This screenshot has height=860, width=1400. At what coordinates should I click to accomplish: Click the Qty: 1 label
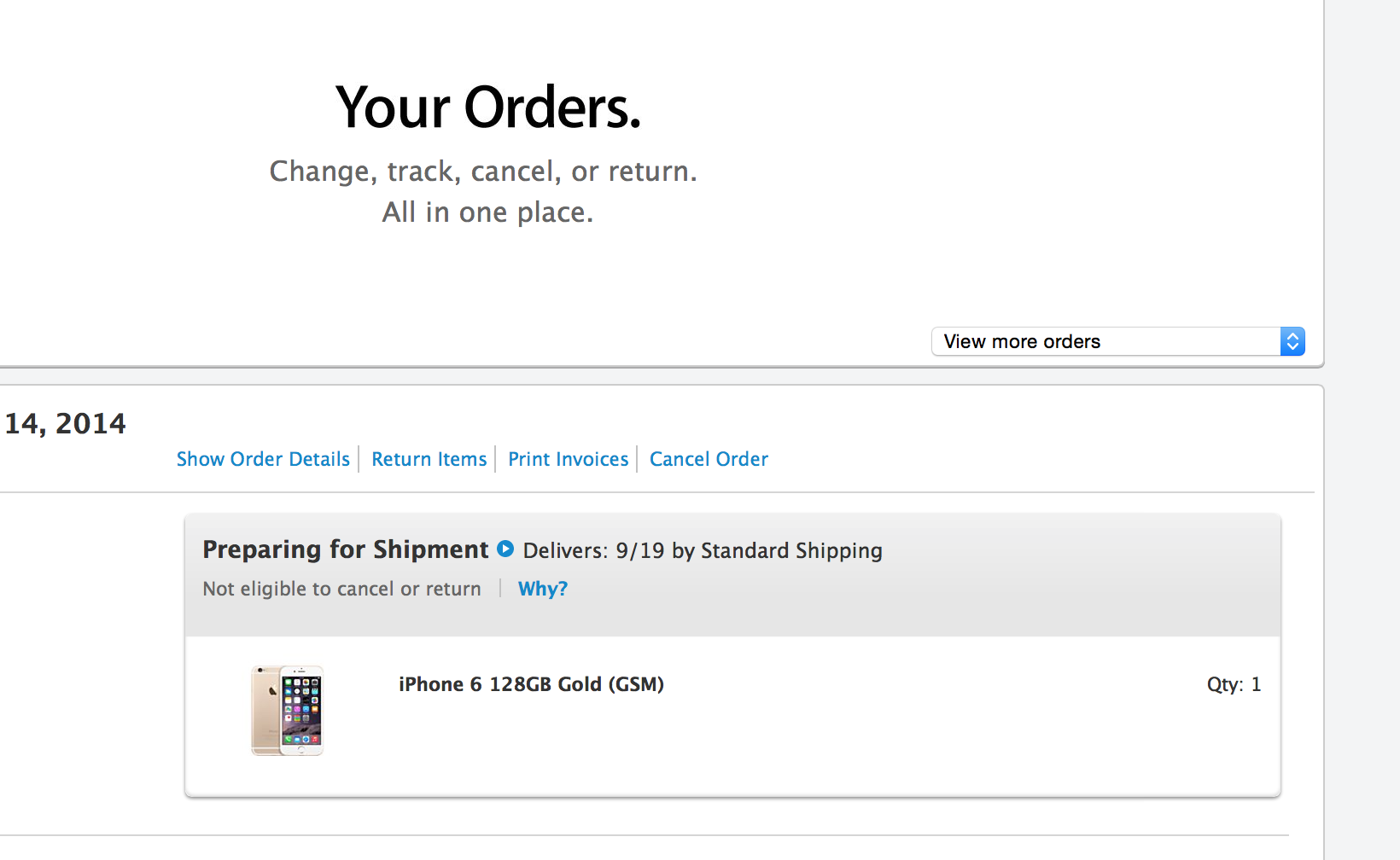(x=1233, y=684)
